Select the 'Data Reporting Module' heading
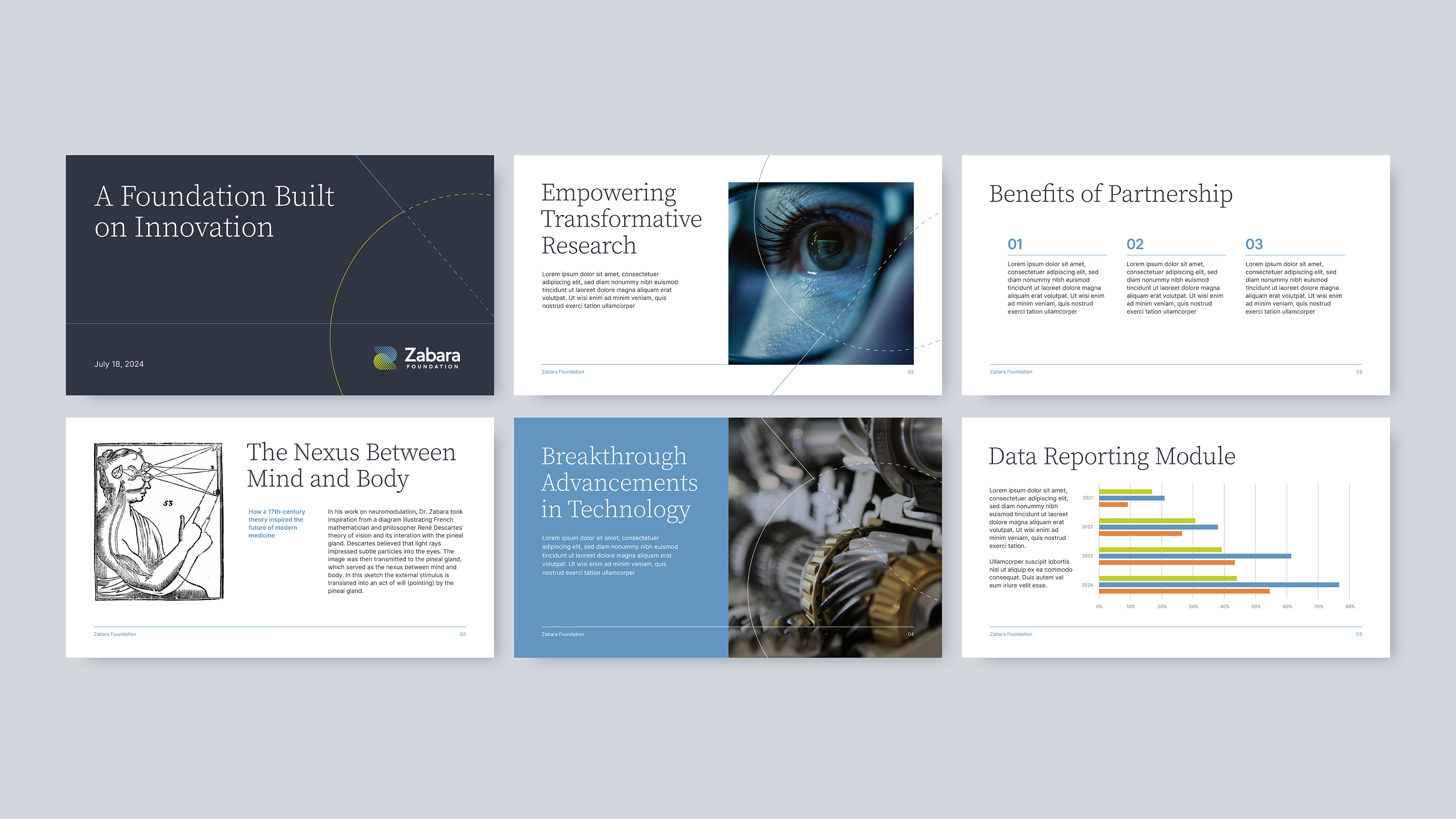The width and height of the screenshot is (1456, 819). (x=1112, y=456)
